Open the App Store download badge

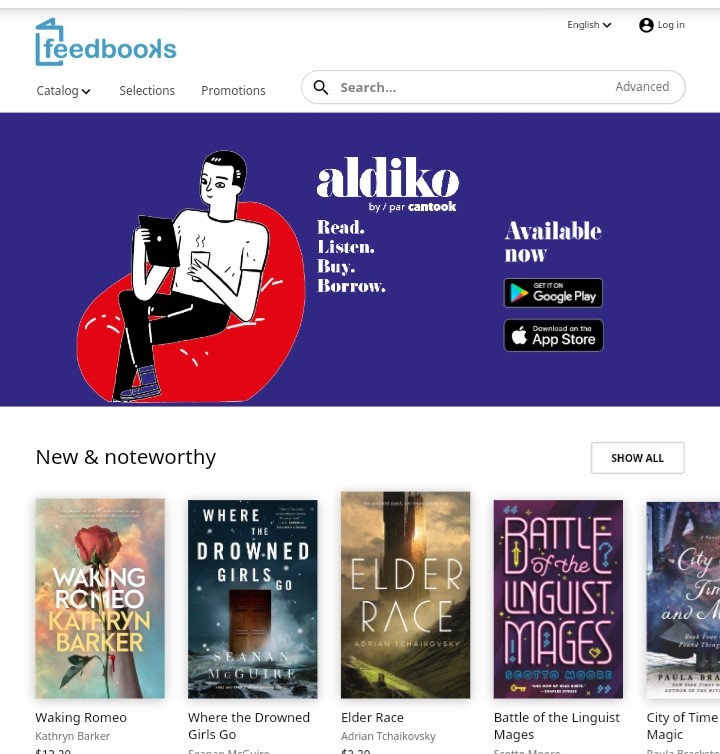coord(553,335)
